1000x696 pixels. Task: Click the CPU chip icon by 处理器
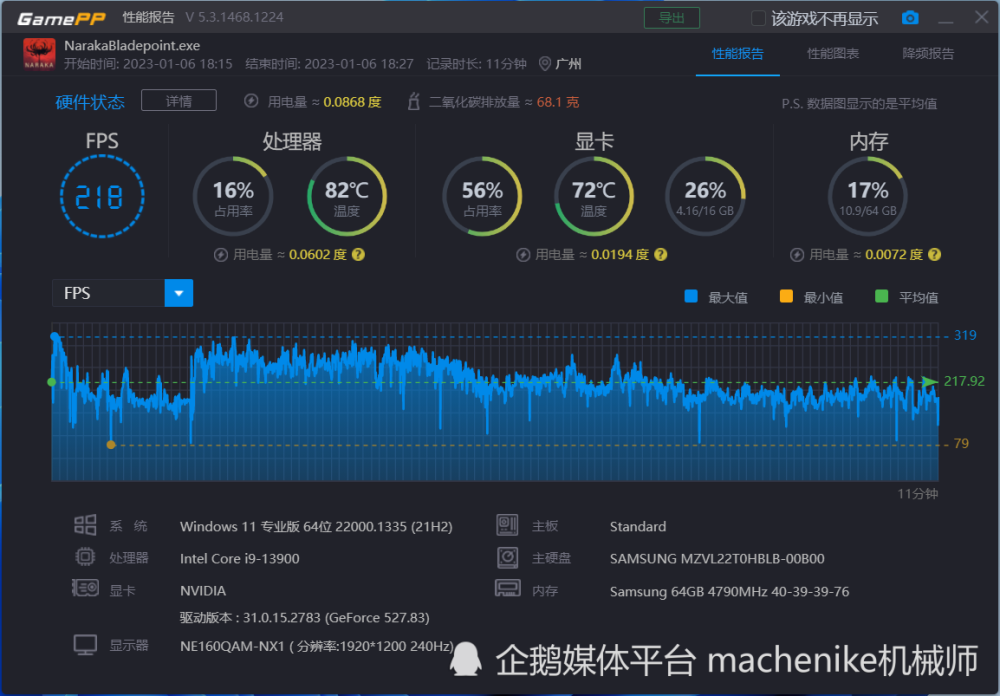(85, 557)
